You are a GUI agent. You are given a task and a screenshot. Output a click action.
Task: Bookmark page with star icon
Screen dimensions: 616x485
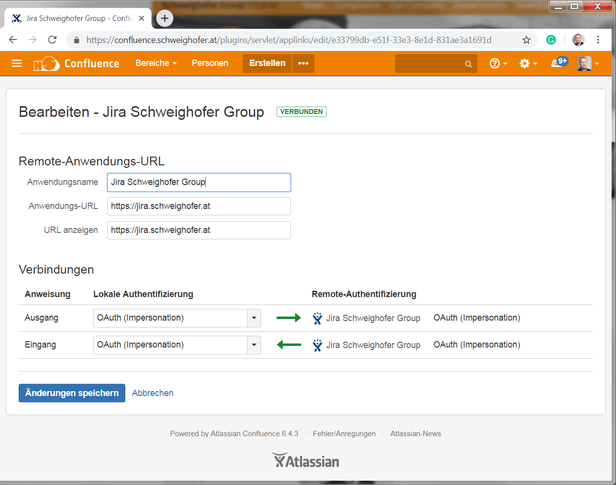point(526,40)
